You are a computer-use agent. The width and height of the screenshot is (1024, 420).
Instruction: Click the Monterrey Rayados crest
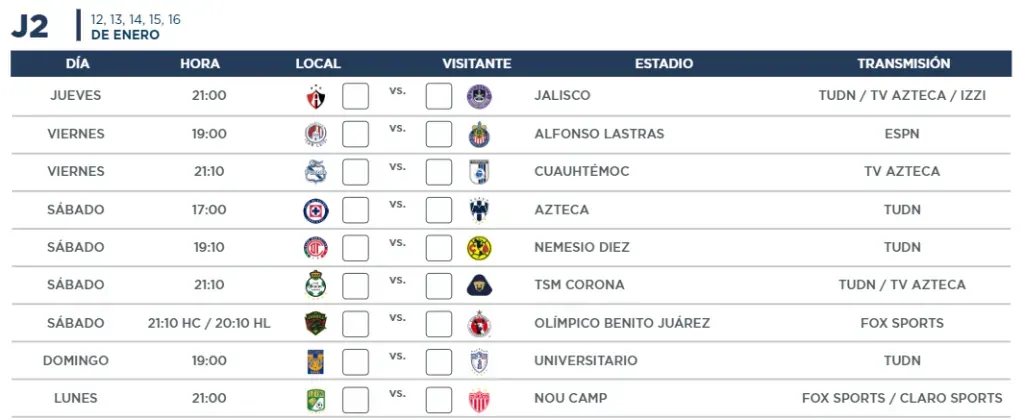pos(479,210)
